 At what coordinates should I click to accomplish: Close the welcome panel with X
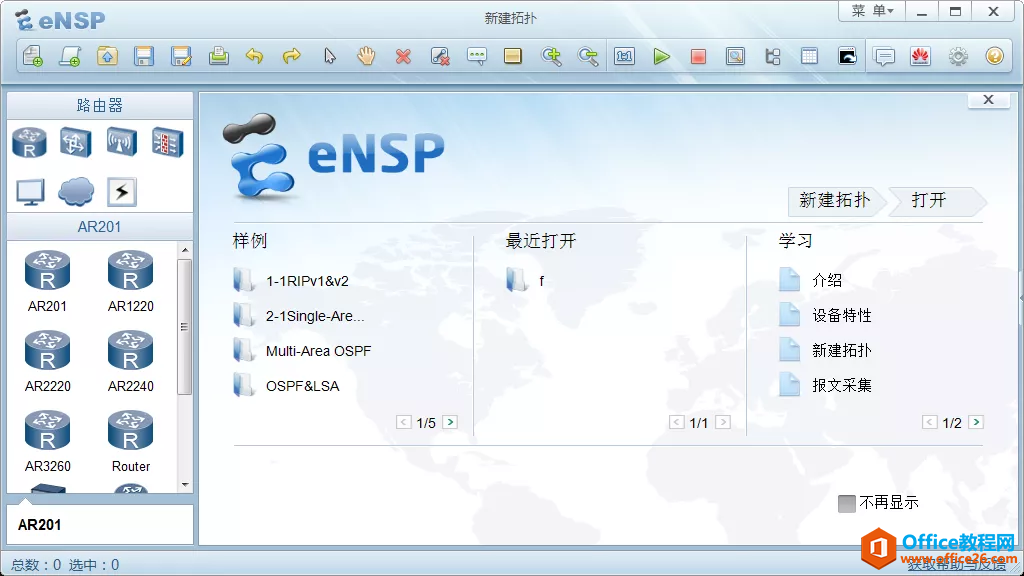point(989,100)
